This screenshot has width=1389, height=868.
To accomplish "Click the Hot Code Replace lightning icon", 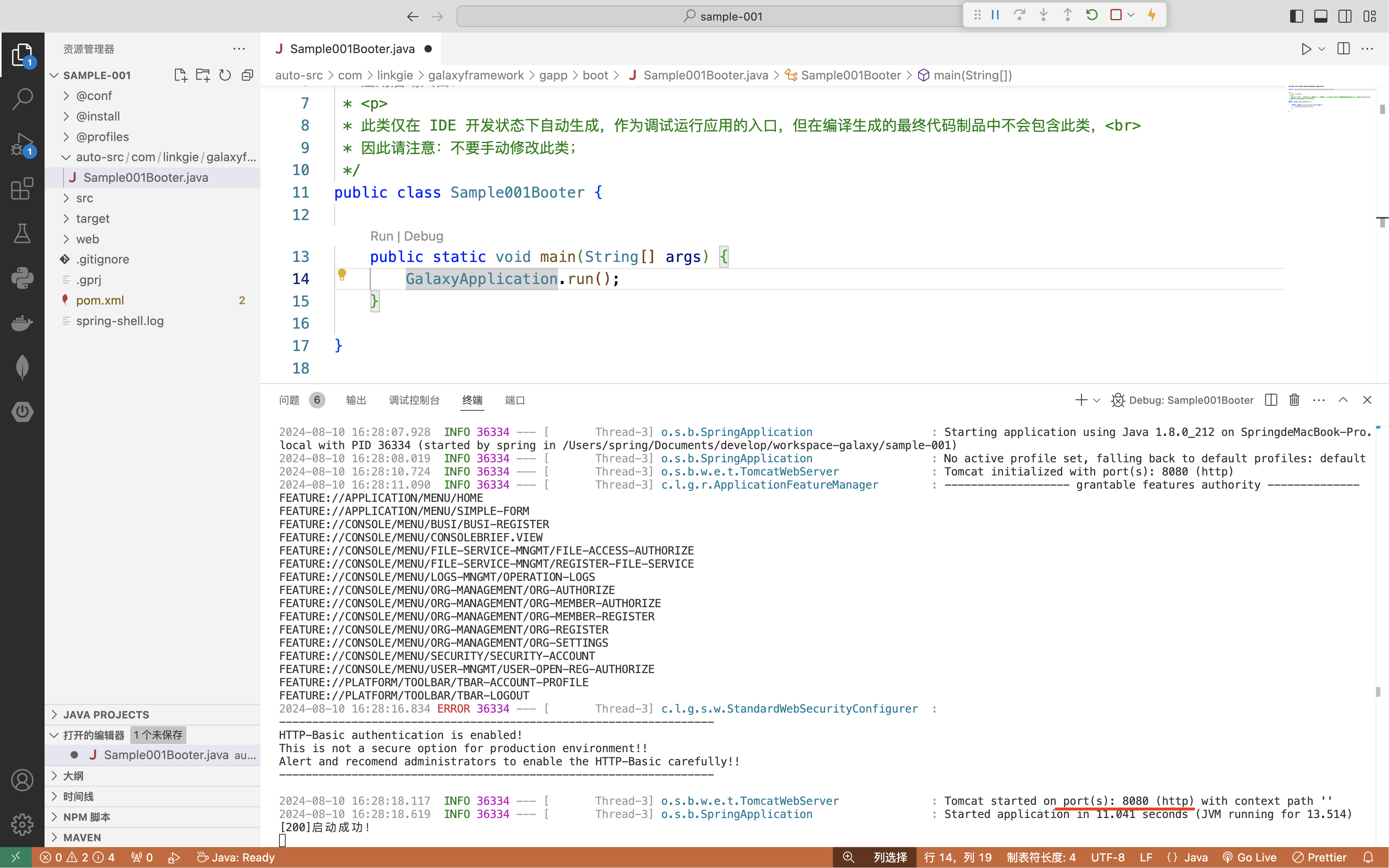I will [1152, 15].
